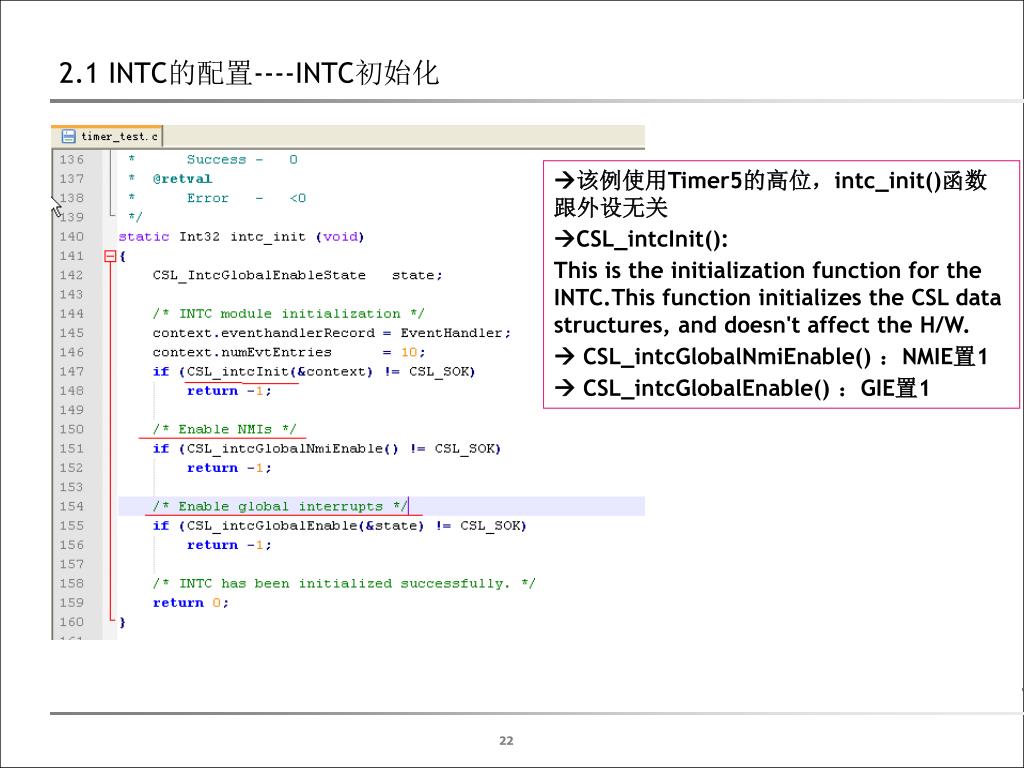Click the CSL_intcGlobalEnable(&state) call
The height and width of the screenshot is (768, 1024).
(x=305, y=526)
